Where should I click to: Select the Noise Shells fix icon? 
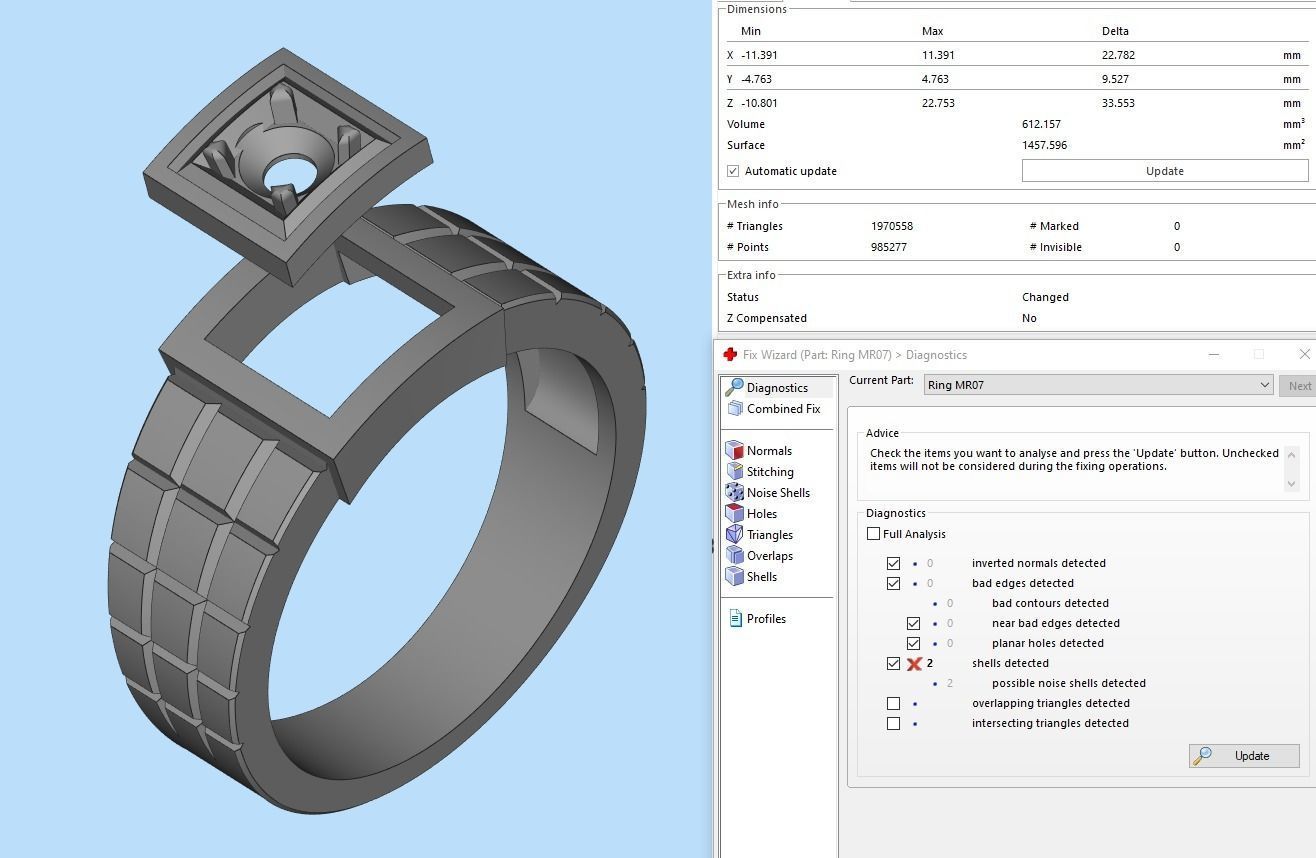point(734,492)
